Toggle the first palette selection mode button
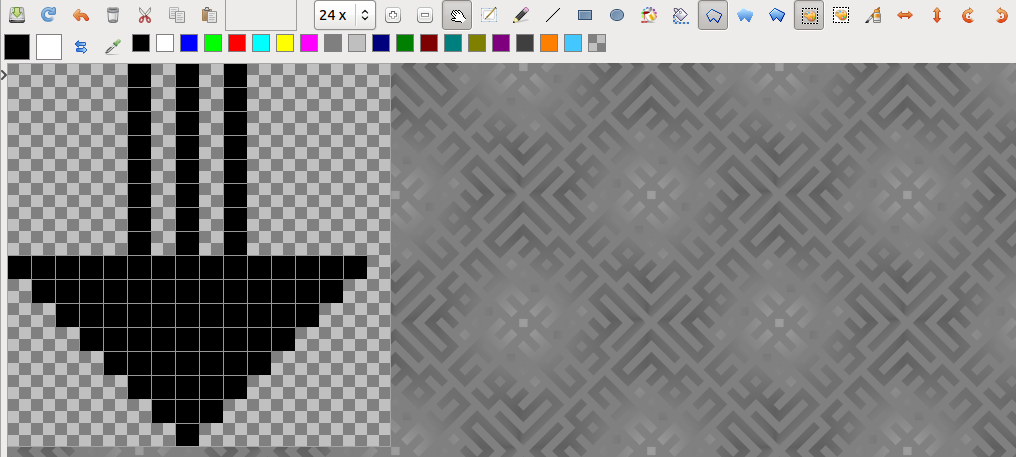The height and width of the screenshot is (457, 1016). pos(809,15)
